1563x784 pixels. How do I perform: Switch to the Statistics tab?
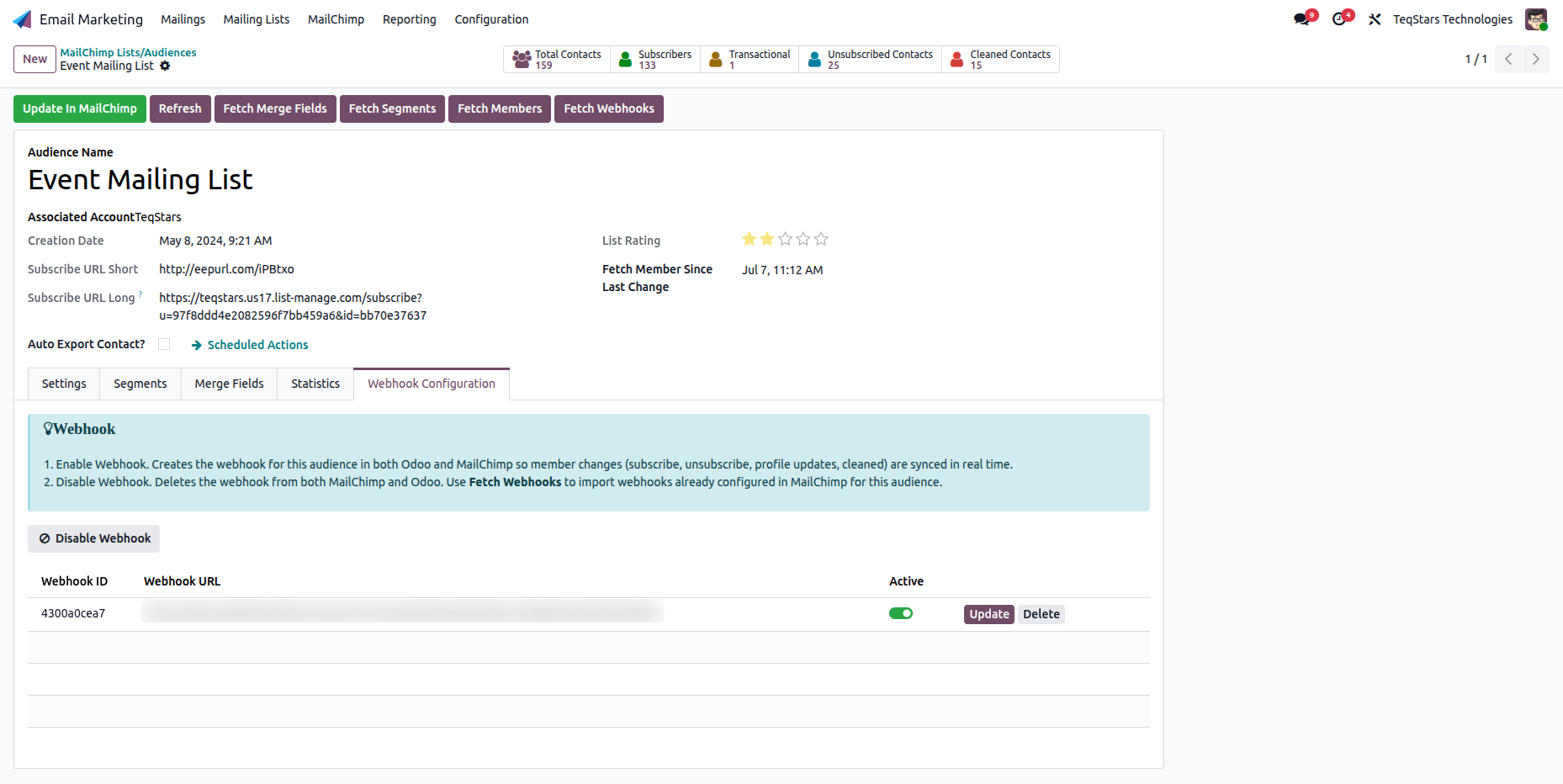point(315,384)
